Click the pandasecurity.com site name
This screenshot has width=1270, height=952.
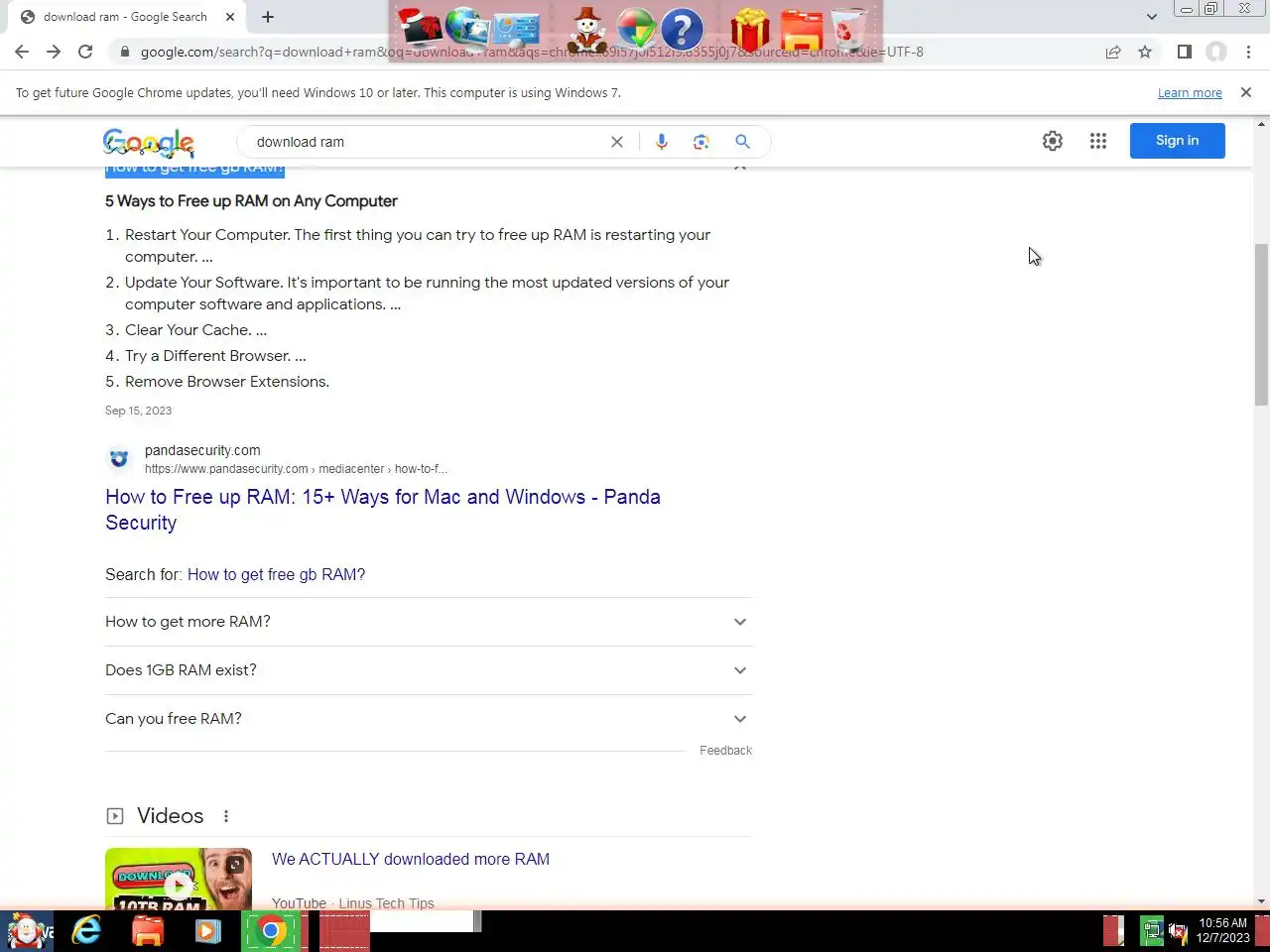click(202, 450)
